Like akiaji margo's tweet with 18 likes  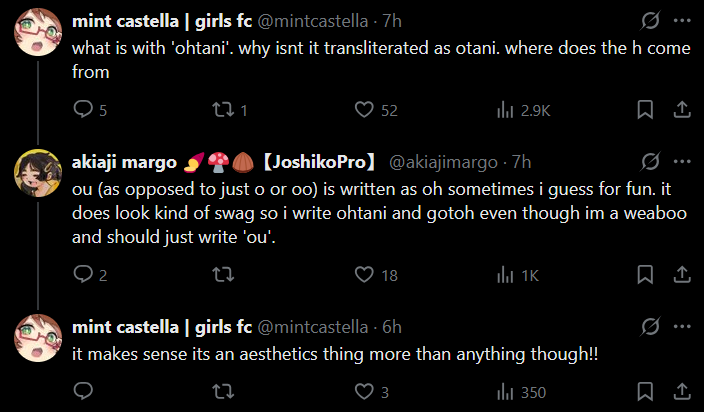click(365, 275)
